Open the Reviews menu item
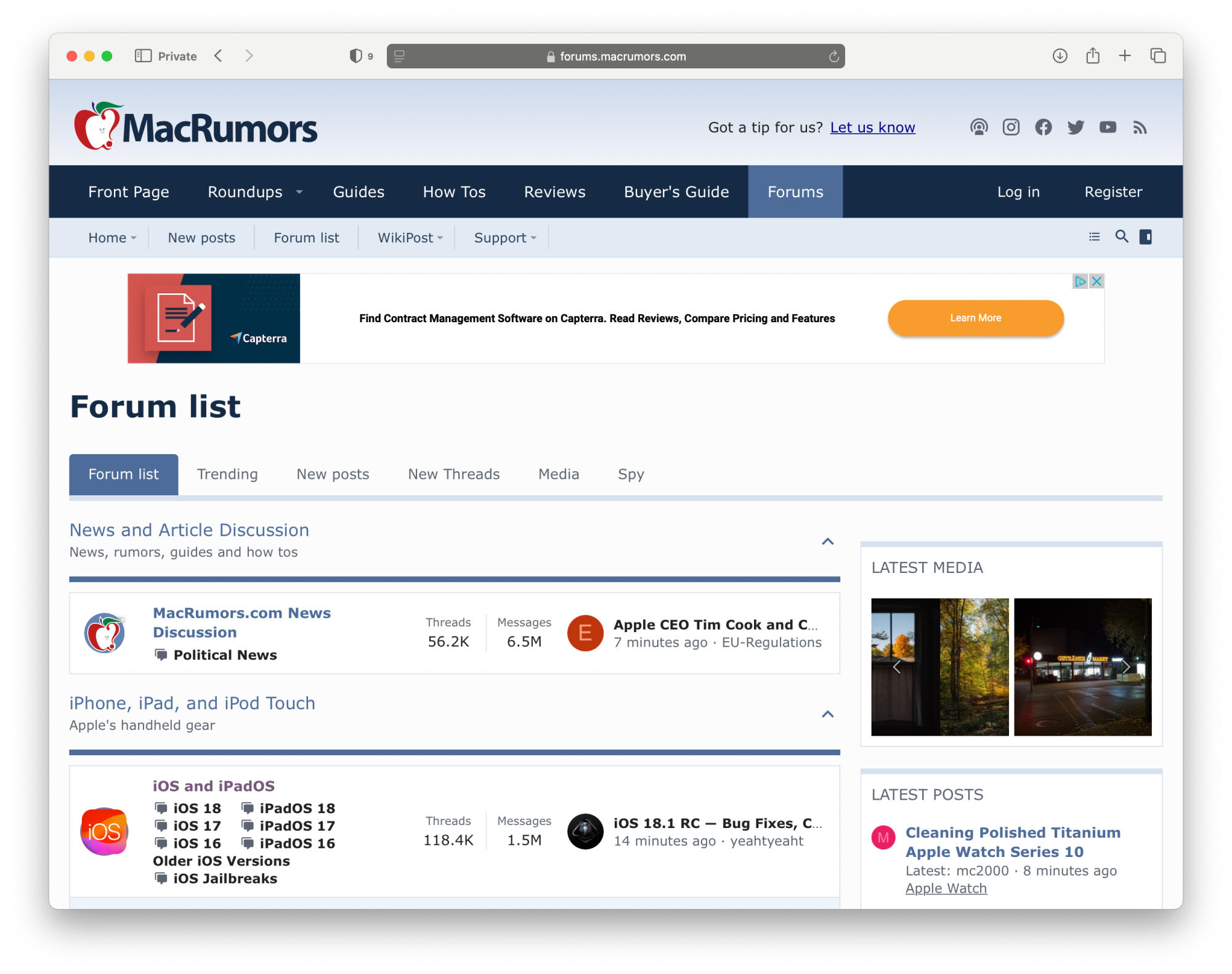Viewport: 1232px width, 974px height. click(554, 192)
